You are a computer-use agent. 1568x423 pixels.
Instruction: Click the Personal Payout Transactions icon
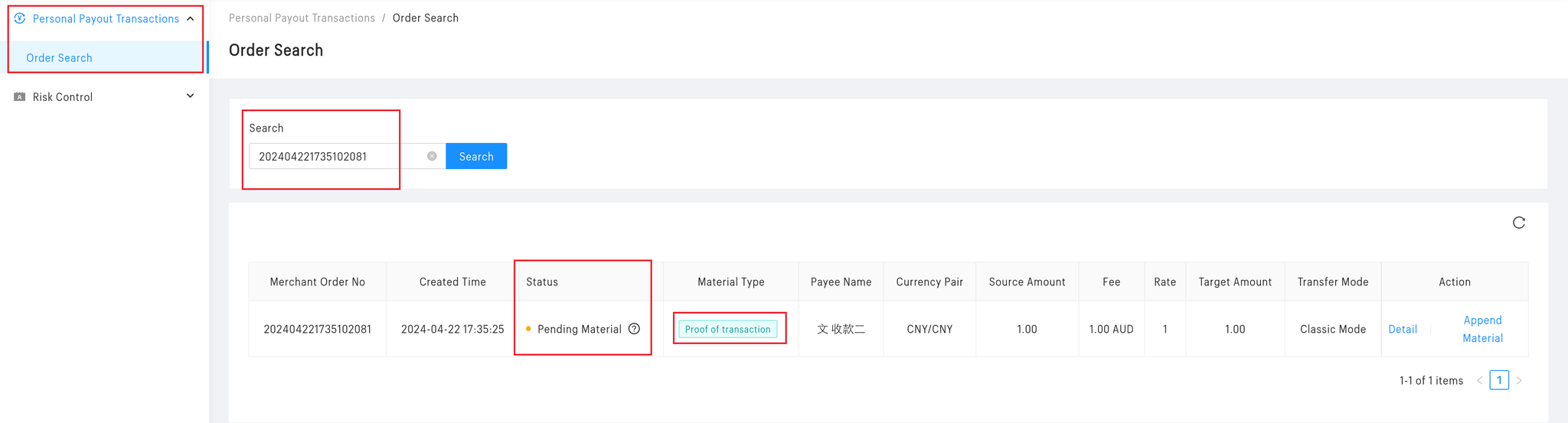coord(20,18)
